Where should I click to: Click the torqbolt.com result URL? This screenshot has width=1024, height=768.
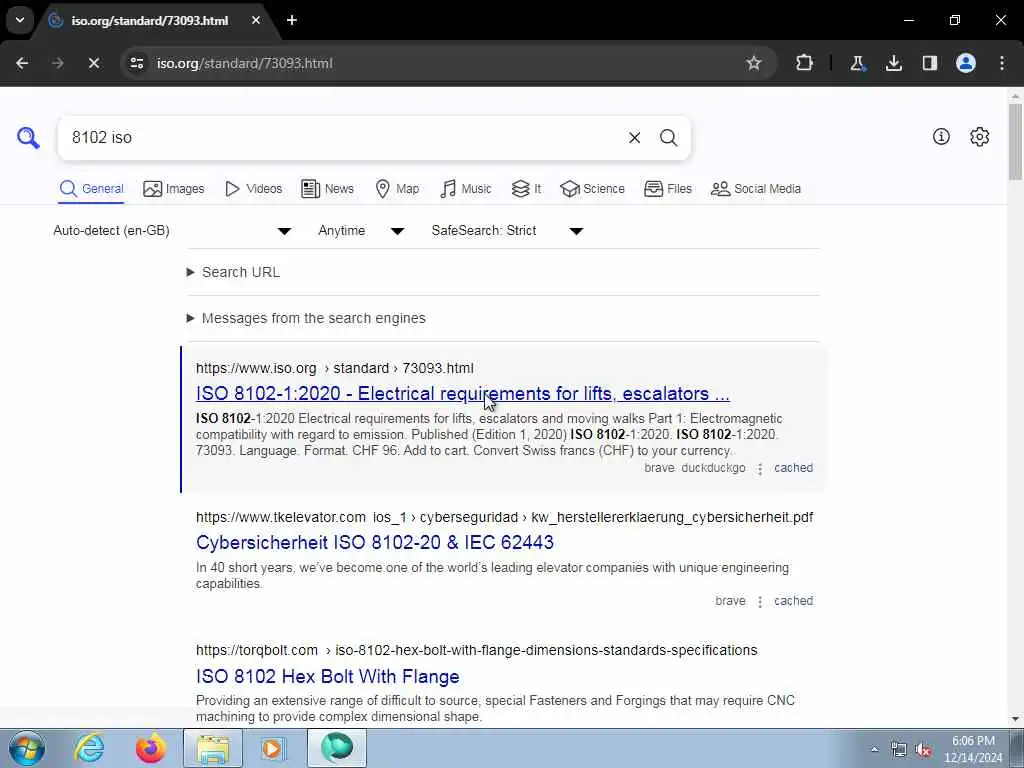click(x=477, y=650)
